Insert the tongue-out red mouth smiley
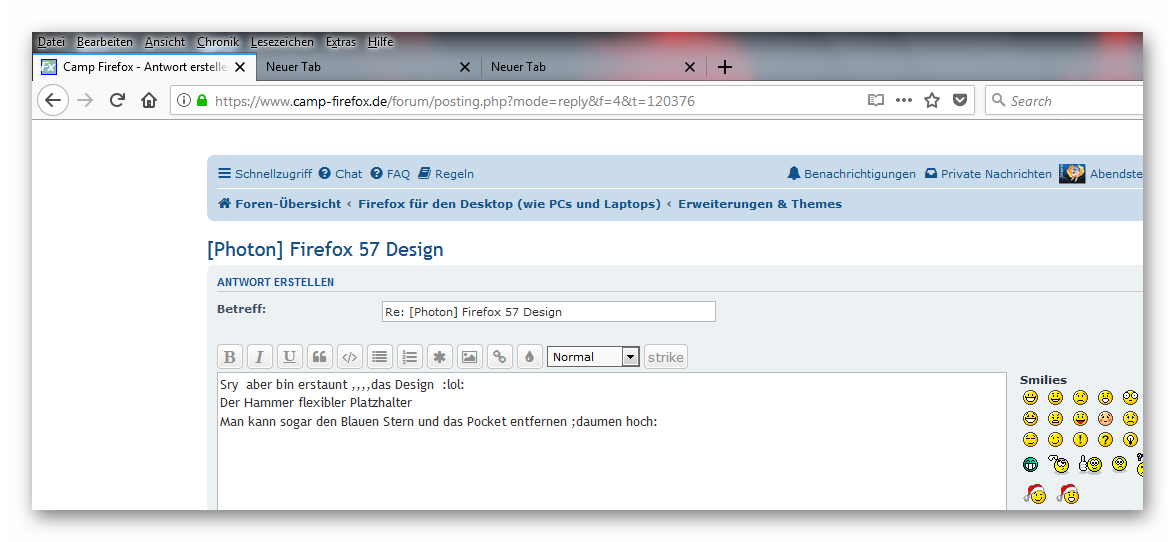 (x=1080, y=418)
